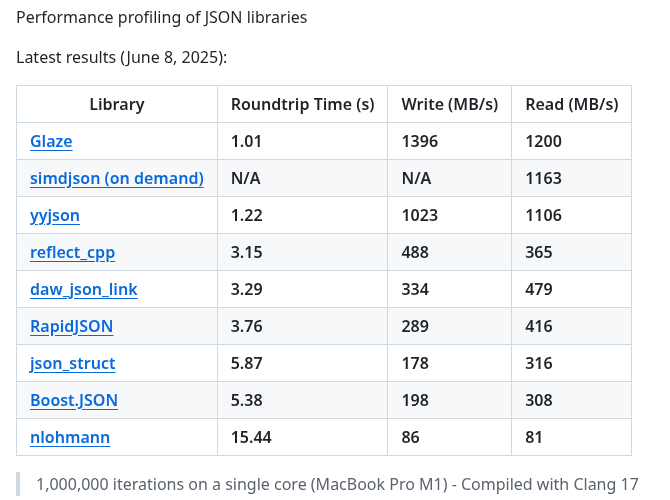670x500 pixels.
Task: Click the simdjson (on demand) link
Action: click(x=117, y=178)
